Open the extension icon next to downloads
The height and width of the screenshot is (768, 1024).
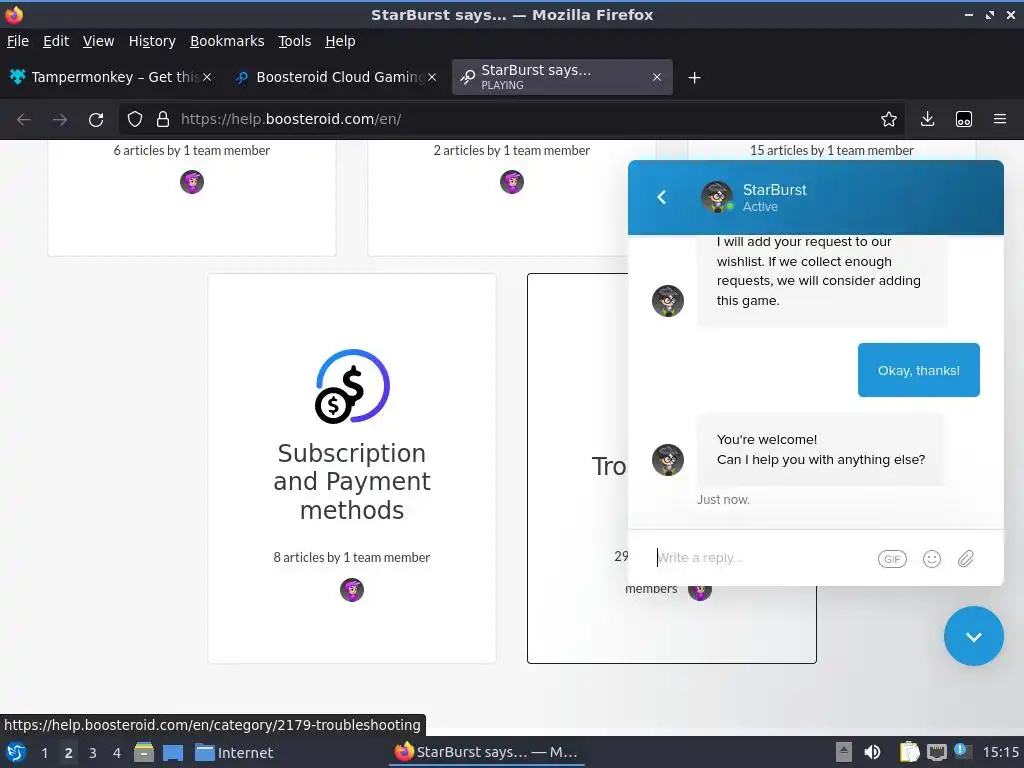(964, 120)
